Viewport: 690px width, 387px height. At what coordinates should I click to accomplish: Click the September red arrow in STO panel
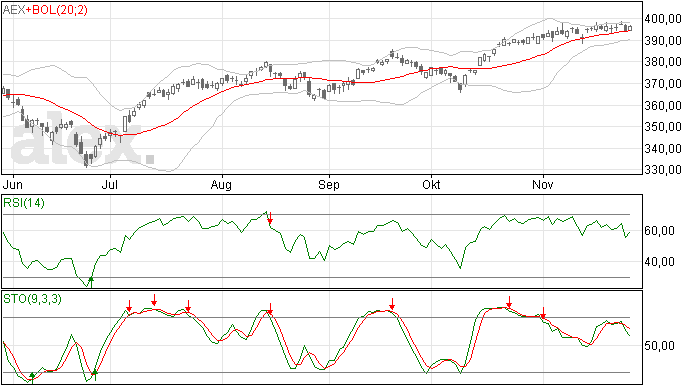(x=392, y=304)
